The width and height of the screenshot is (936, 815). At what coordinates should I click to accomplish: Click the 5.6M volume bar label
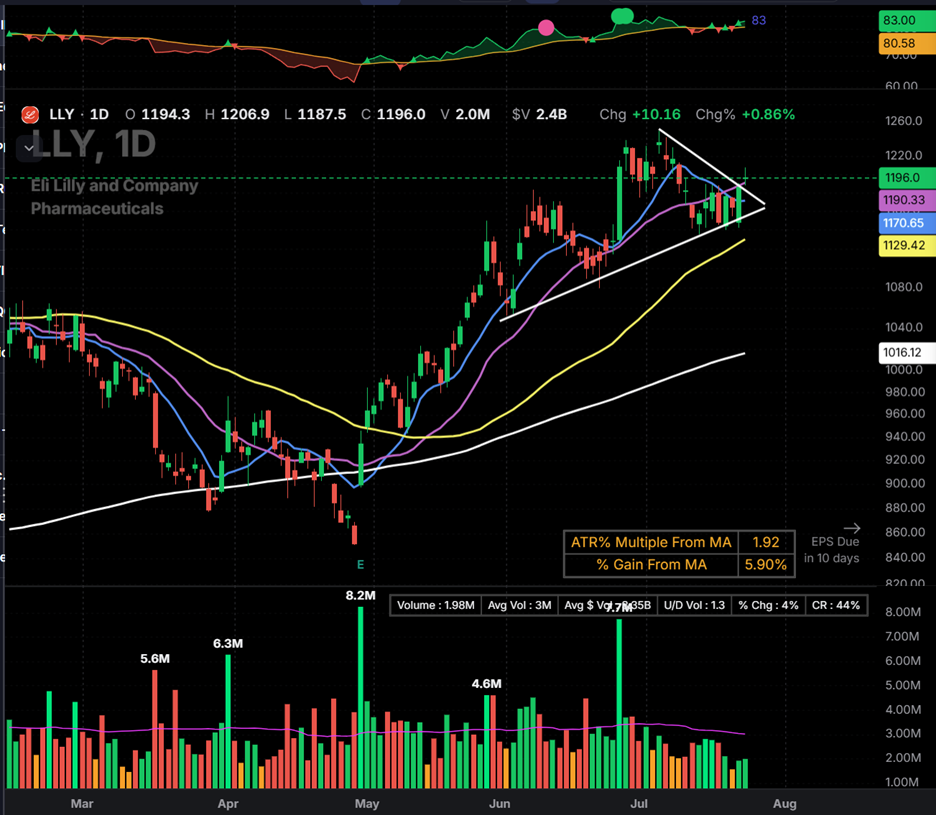(x=155, y=659)
